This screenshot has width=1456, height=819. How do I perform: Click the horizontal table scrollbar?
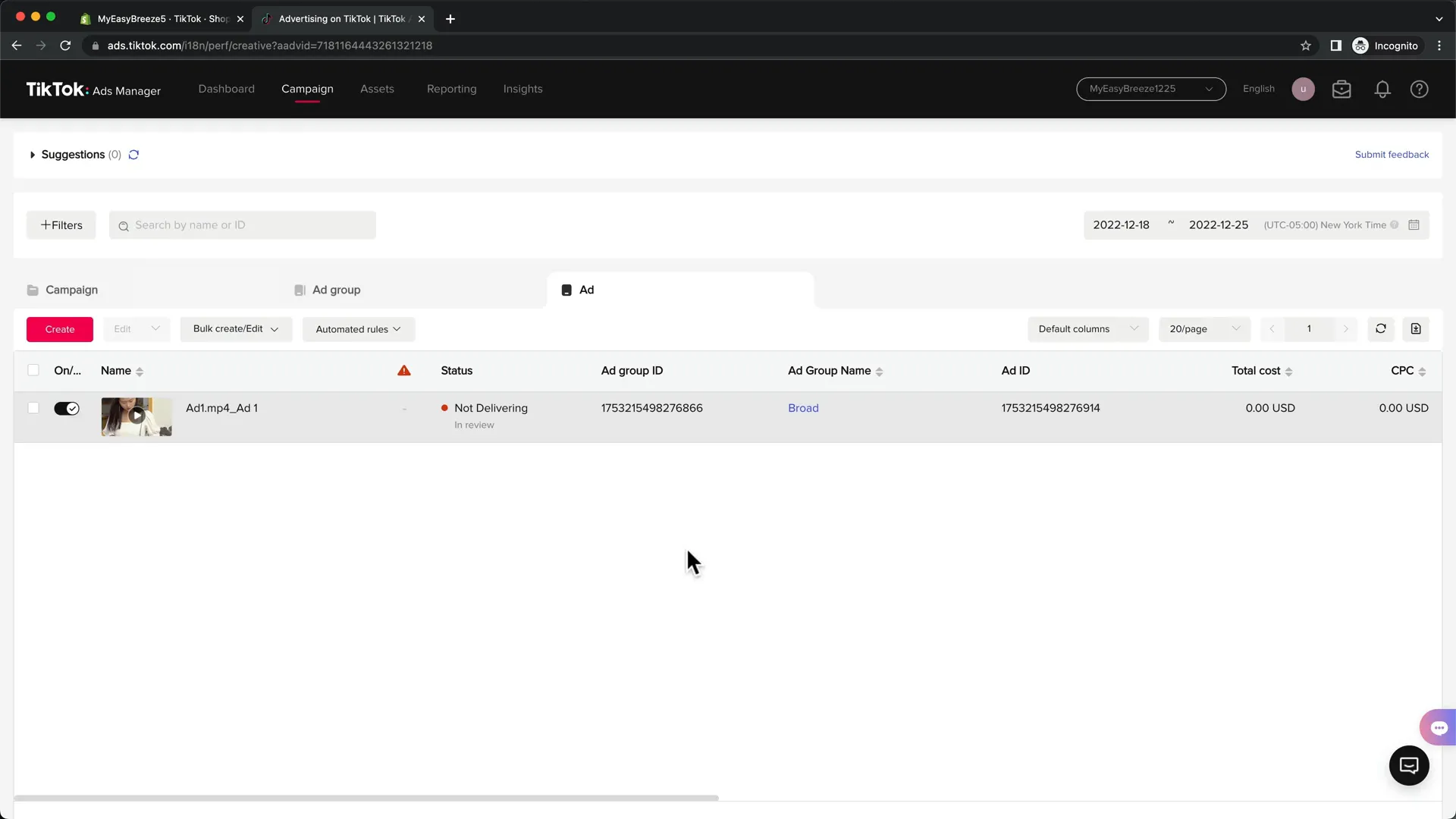(366, 798)
